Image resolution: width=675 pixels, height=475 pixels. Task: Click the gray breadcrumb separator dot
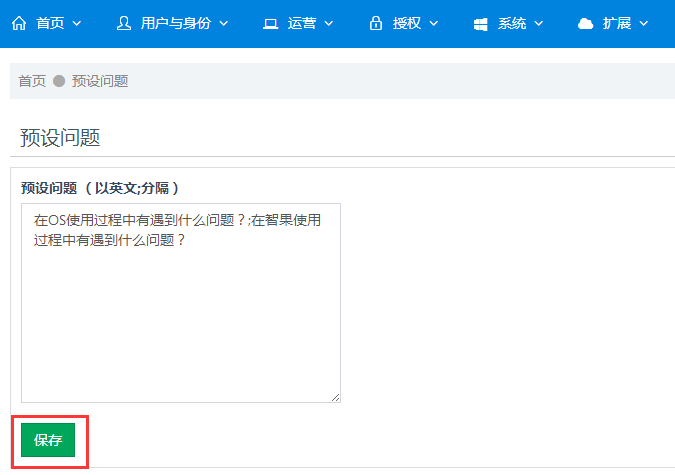point(59,81)
